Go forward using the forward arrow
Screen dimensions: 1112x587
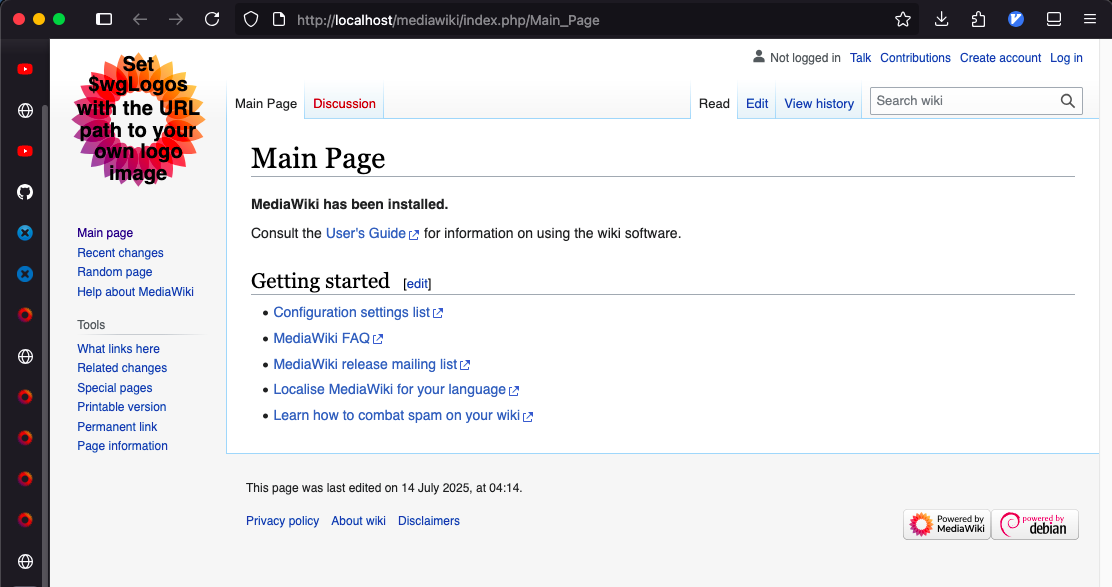tap(176, 19)
